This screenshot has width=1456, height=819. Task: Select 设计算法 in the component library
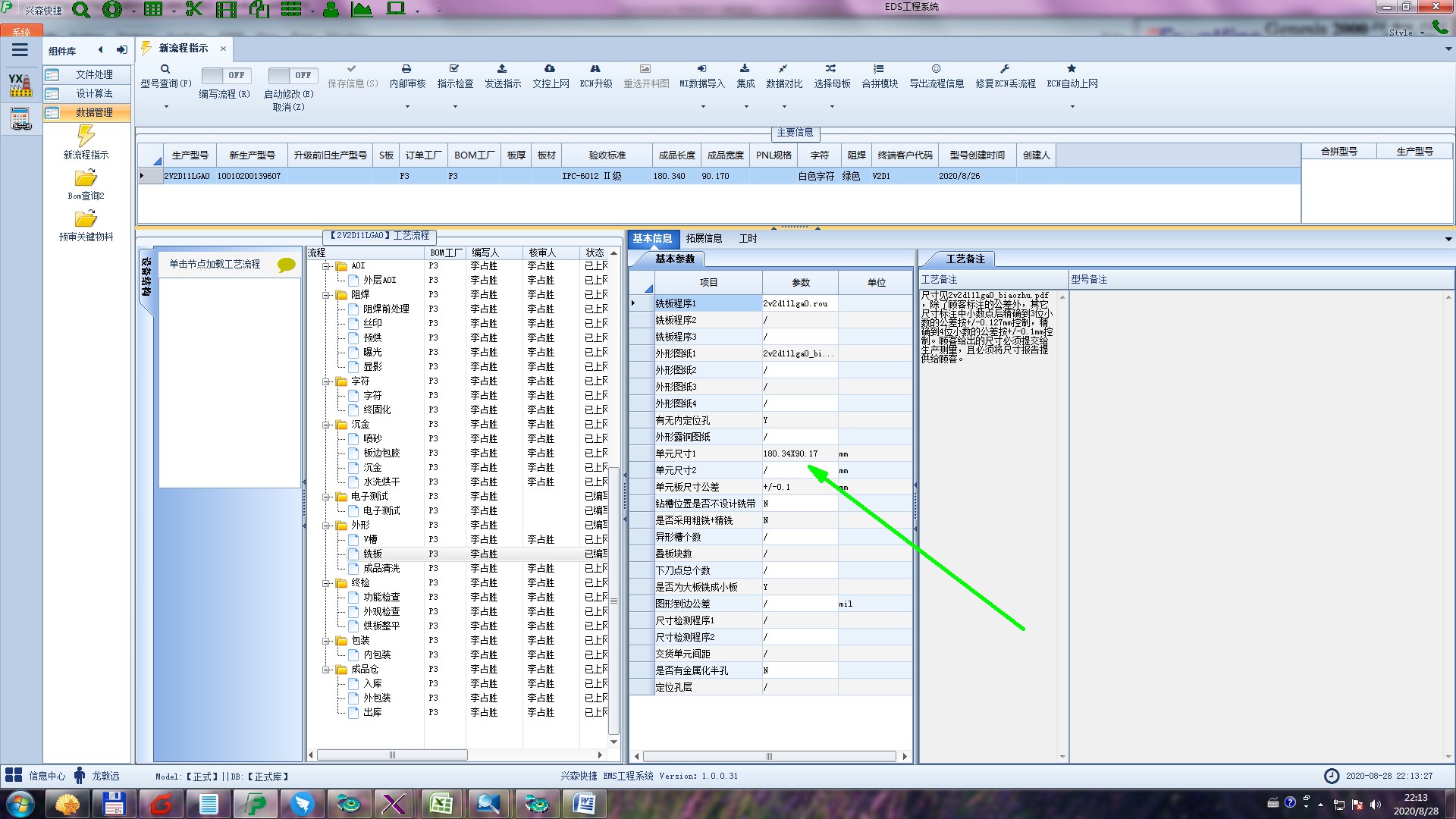click(x=94, y=93)
